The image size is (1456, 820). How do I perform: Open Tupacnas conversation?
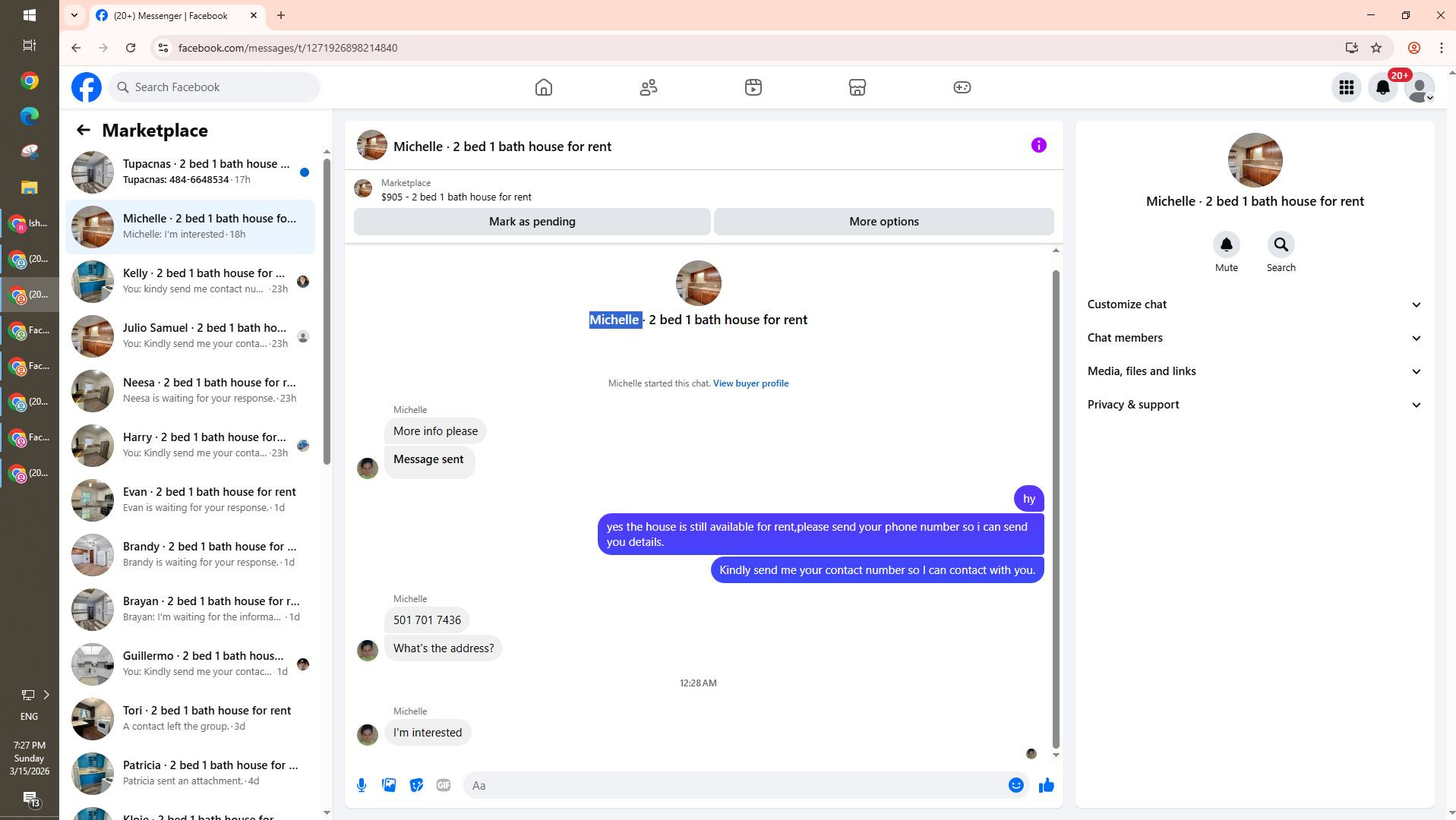(190, 172)
